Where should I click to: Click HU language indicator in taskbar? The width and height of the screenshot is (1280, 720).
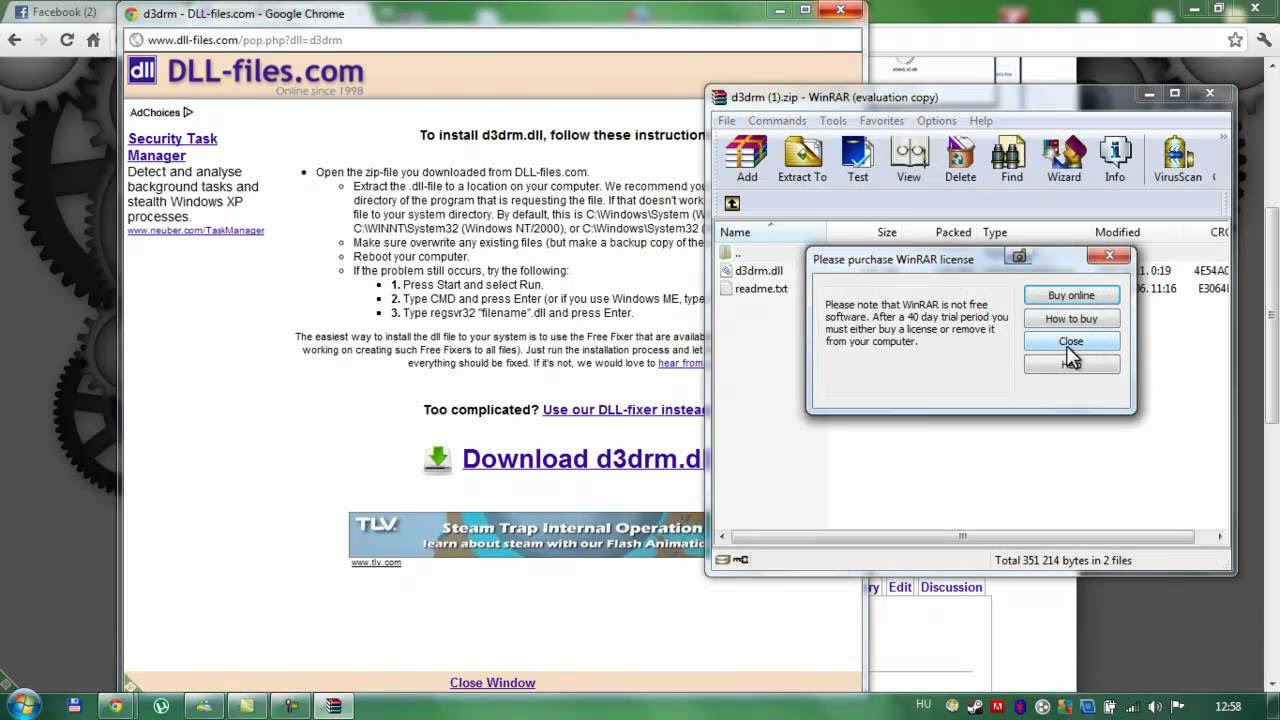coord(921,706)
